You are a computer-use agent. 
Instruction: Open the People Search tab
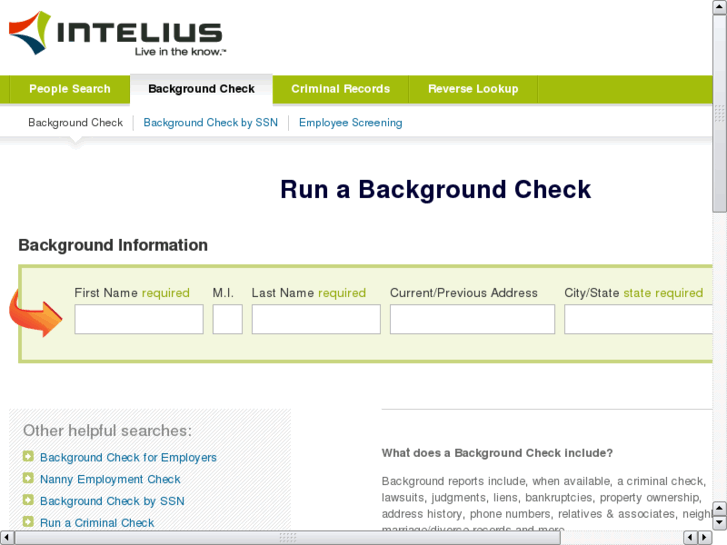pyautogui.click(x=70, y=89)
